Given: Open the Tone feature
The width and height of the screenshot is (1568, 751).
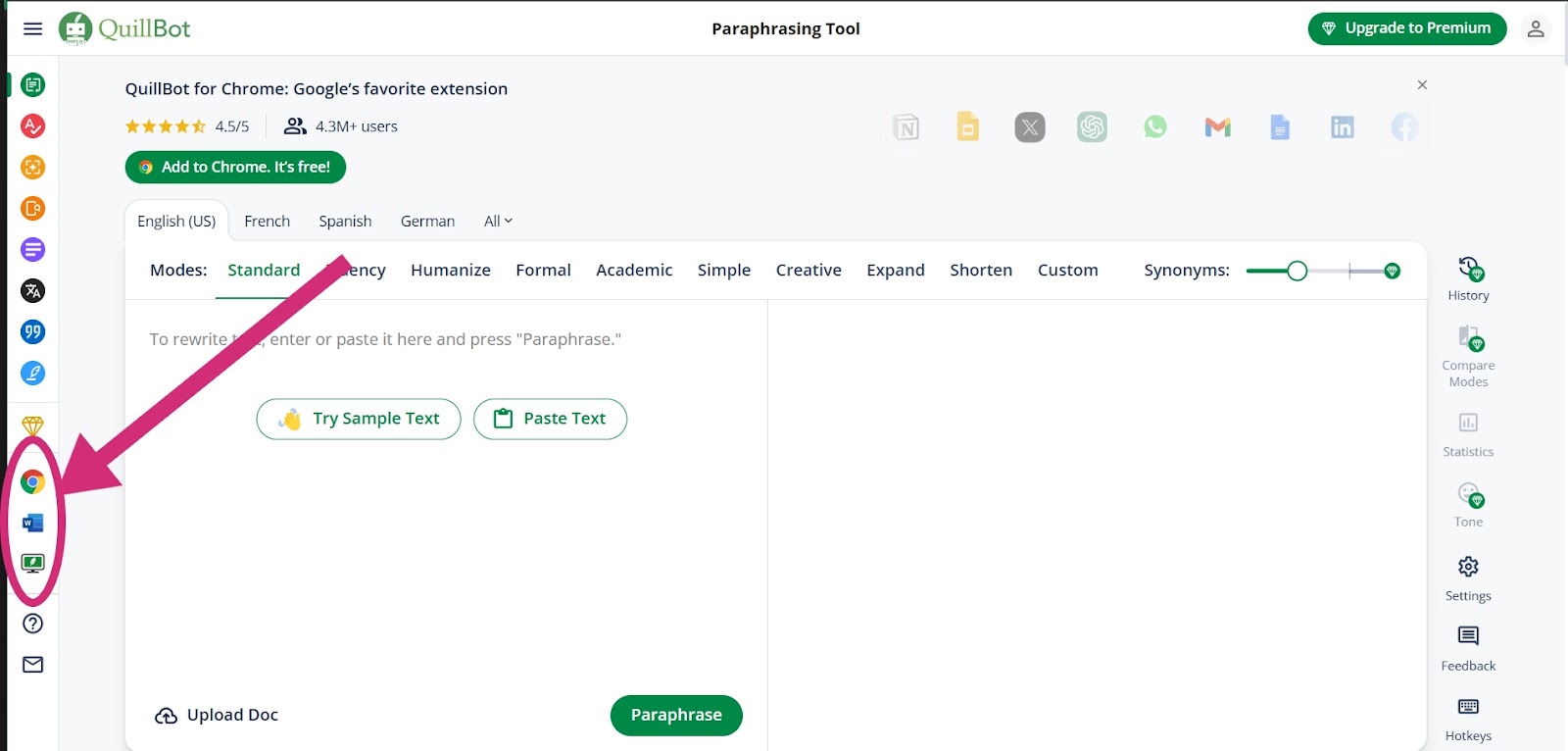Looking at the screenshot, I should (x=1468, y=505).
